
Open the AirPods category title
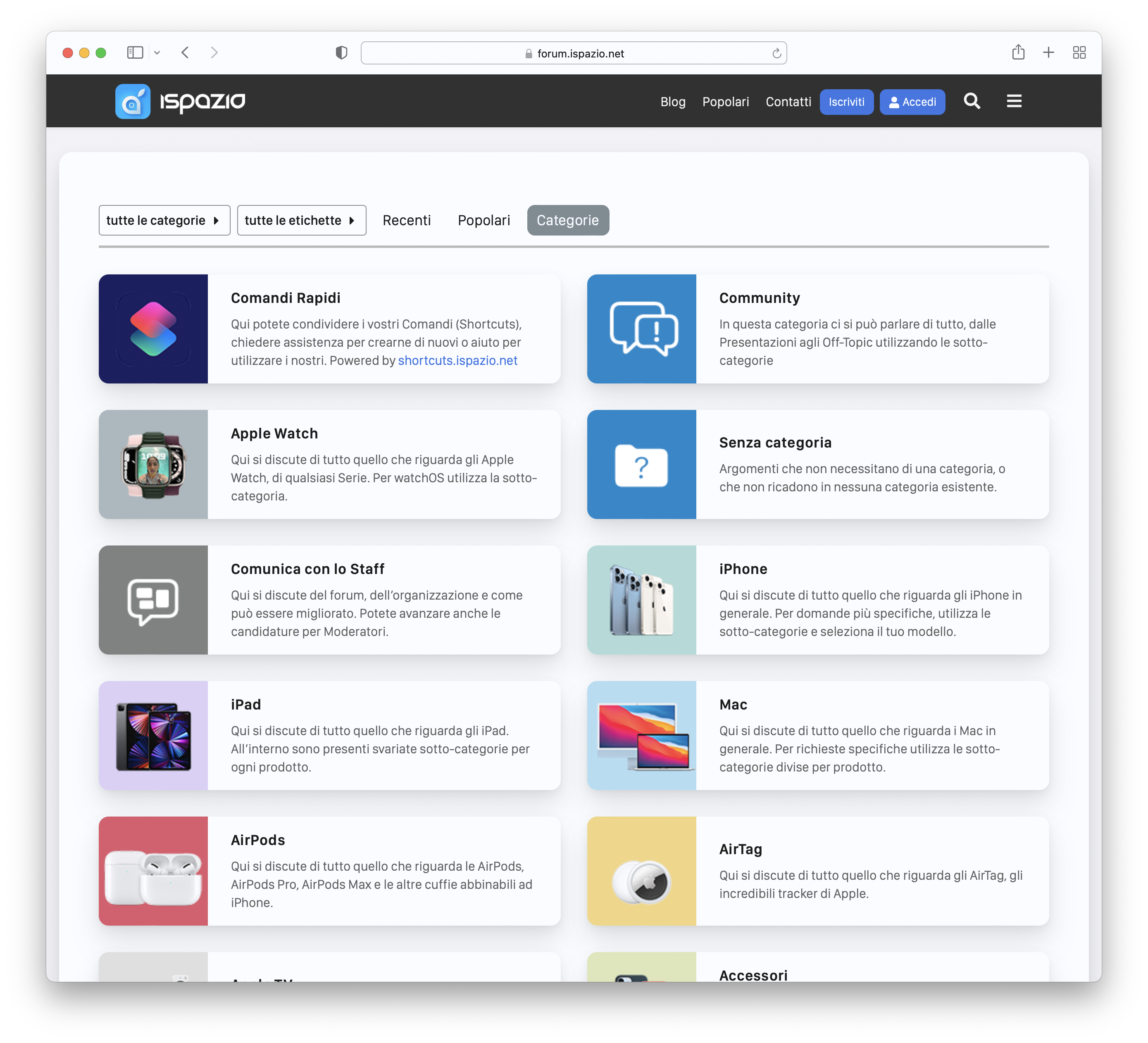click(258, 840)
